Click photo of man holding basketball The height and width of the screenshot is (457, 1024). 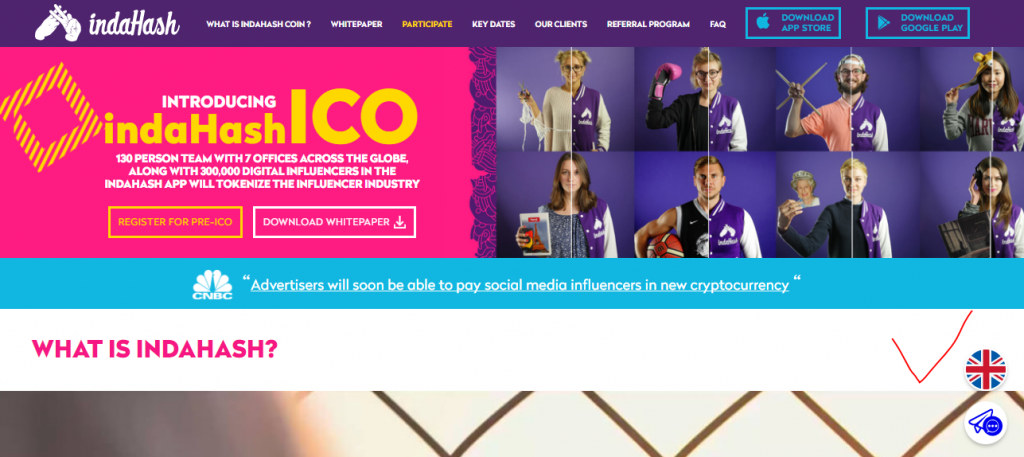(x=705, y=205)
